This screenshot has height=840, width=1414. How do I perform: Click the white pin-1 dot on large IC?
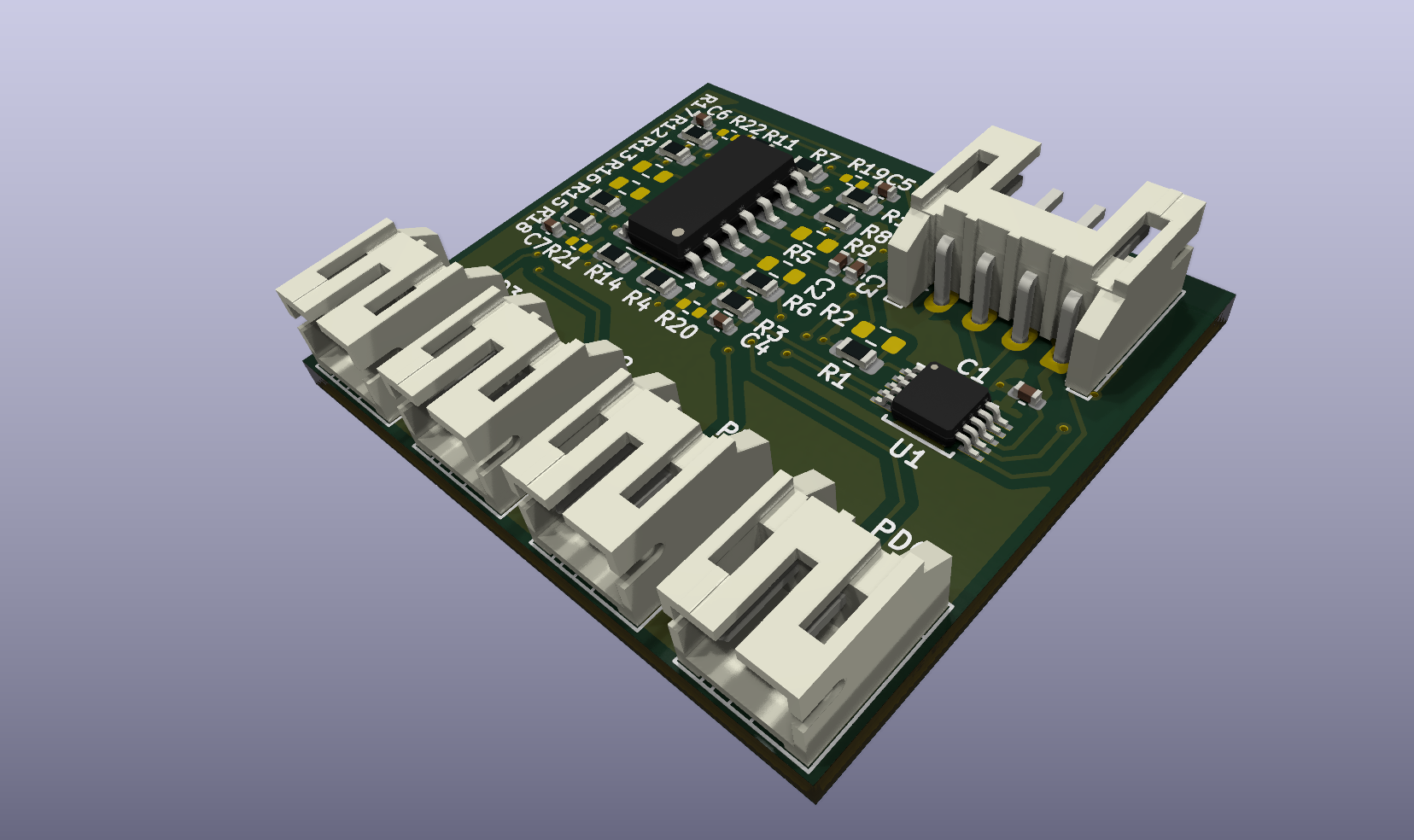click(678, 231)
